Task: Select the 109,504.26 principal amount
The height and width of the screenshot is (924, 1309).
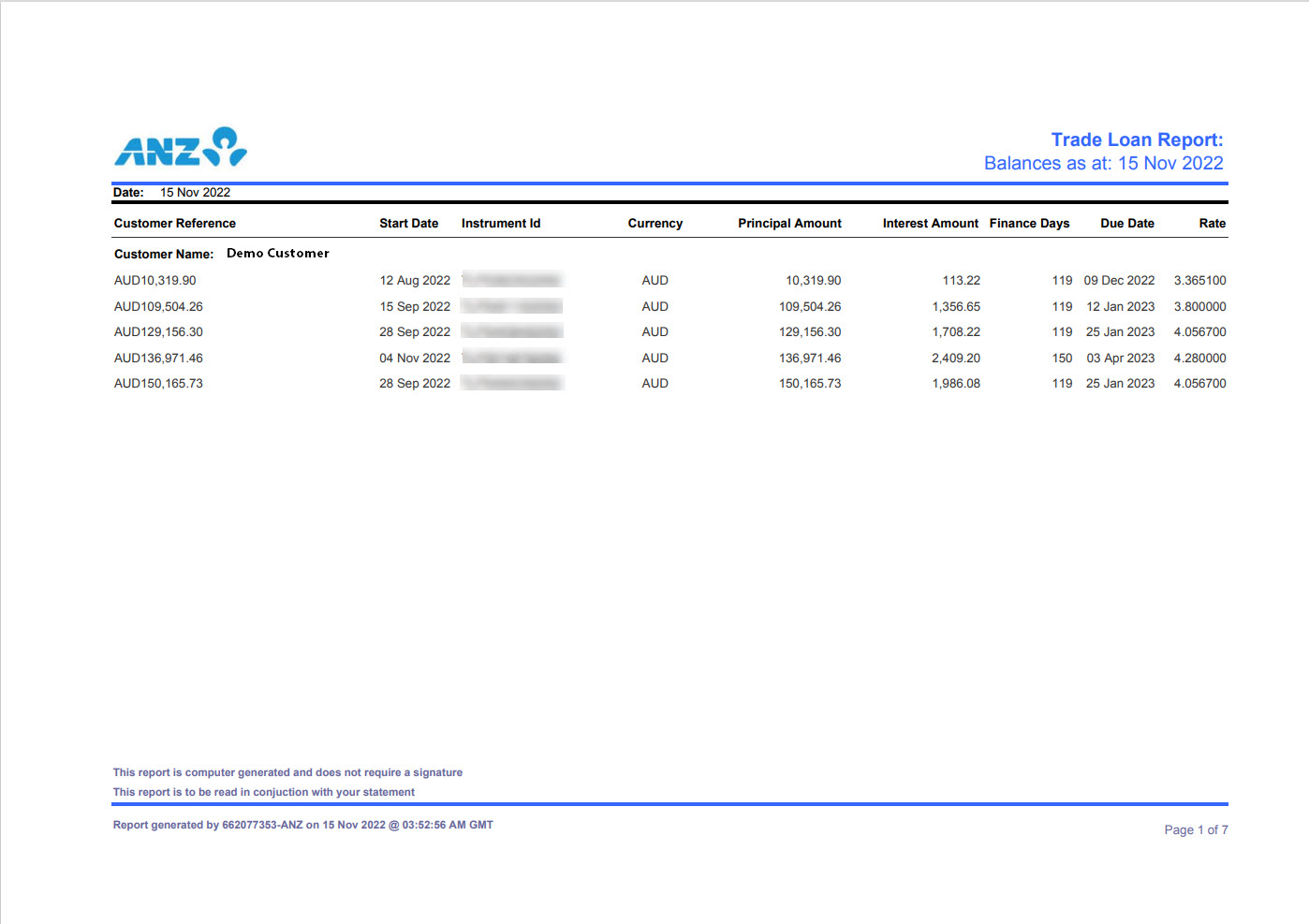Action: pos(809,307)
